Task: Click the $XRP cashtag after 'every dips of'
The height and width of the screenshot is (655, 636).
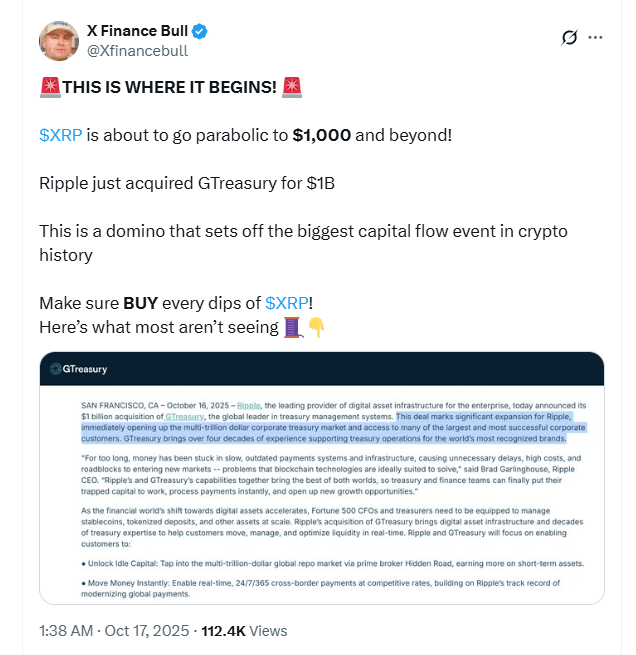Action: point(287,303)
